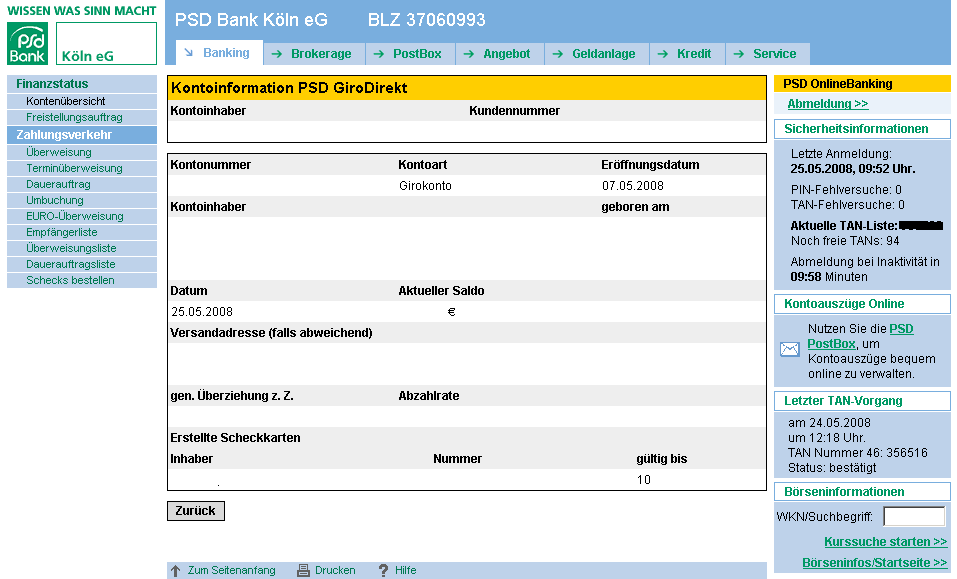Switch to the Banking tab
This screenshot has width=957, height=579.
click(x=220, y=52)
